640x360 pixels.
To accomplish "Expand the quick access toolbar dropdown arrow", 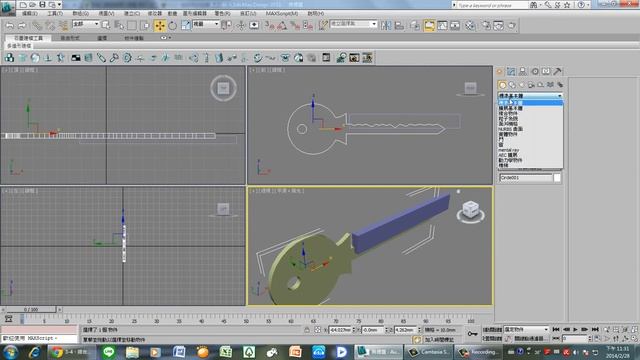I will (60, 5).
